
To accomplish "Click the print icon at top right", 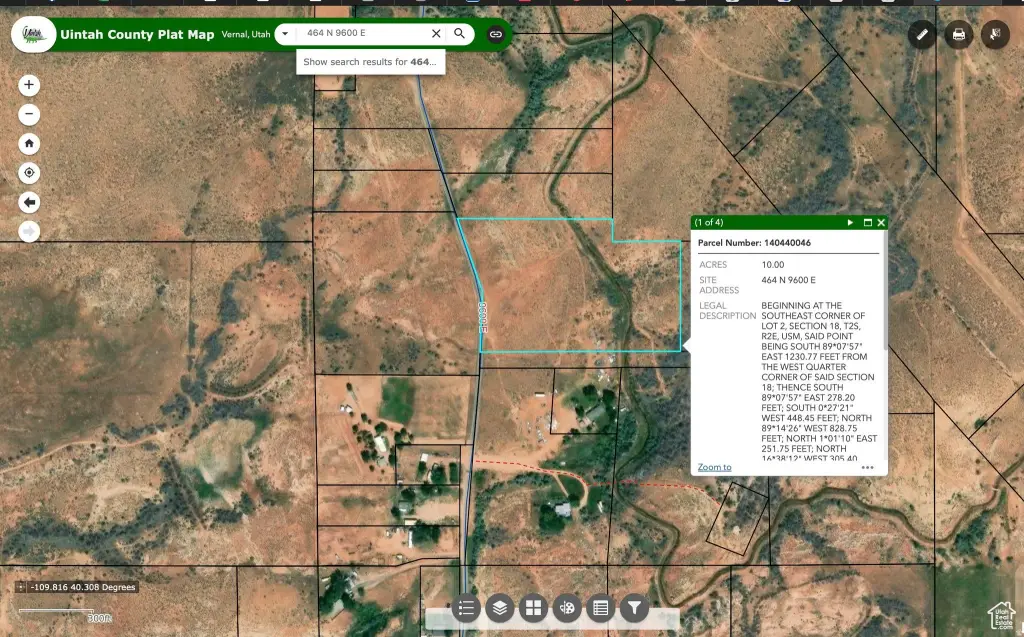I will [958, 35].
